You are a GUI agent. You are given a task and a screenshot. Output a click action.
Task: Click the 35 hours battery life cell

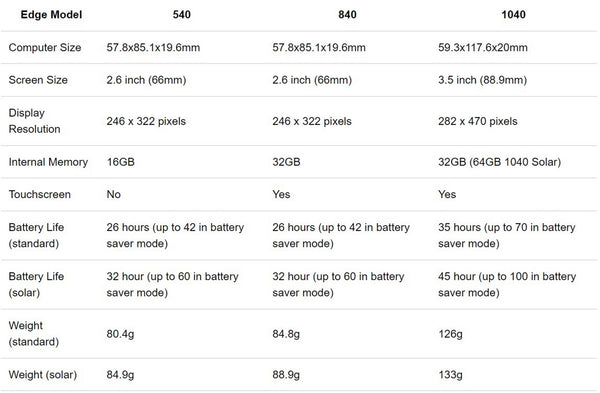coord(507,235)
